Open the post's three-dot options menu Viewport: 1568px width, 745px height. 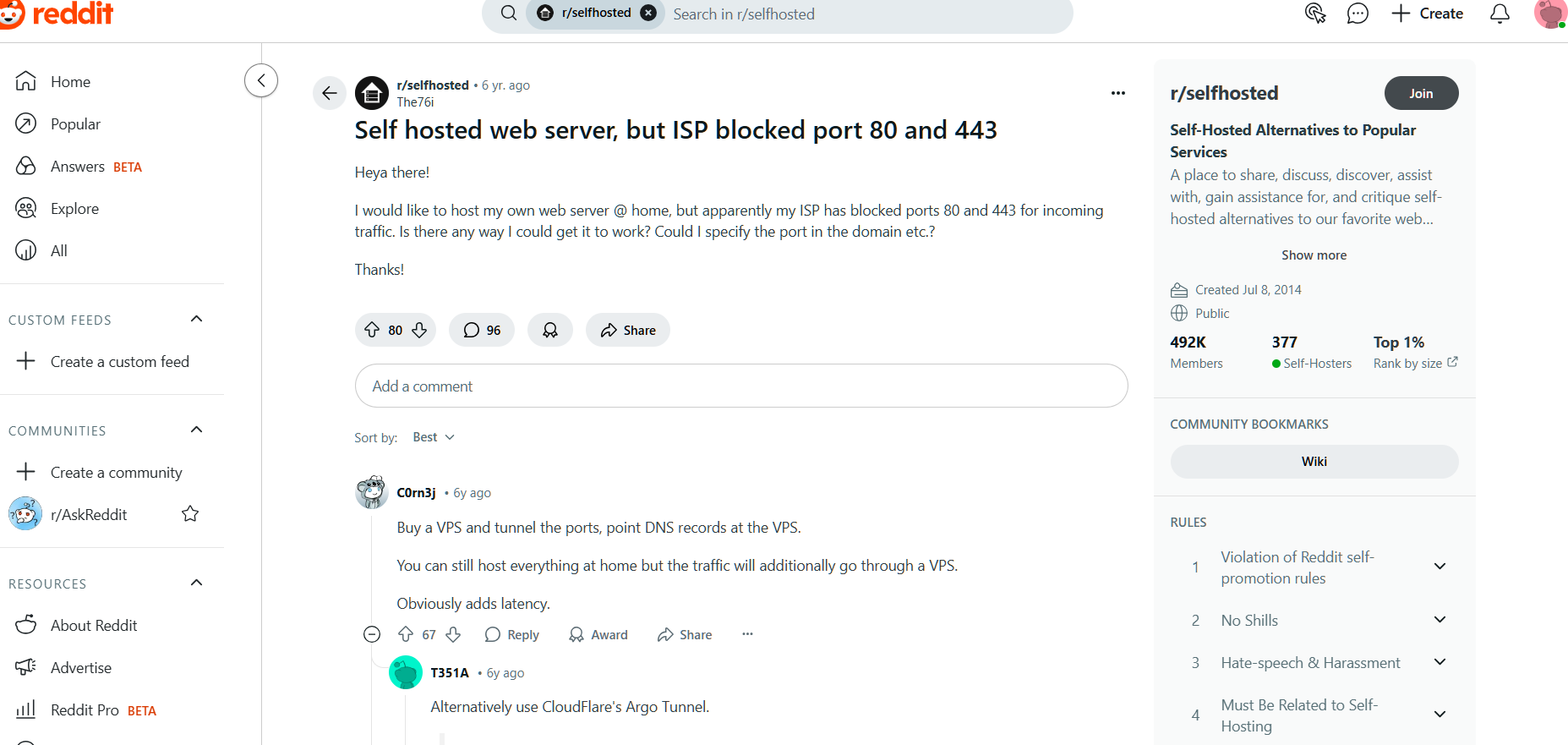point(1117,93)
